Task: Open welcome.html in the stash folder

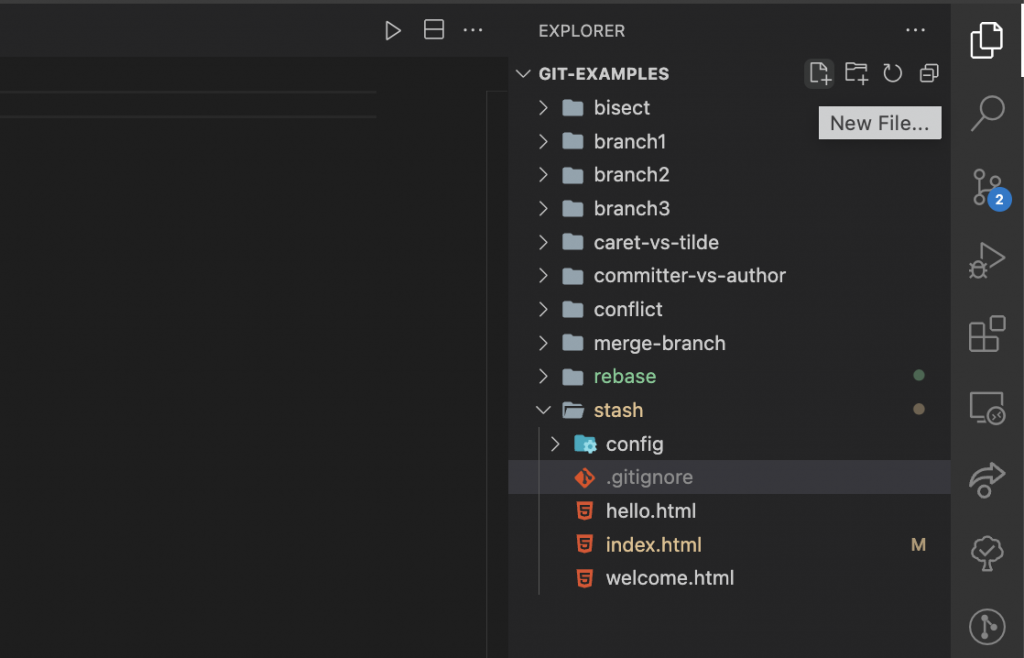Action: 669,578
